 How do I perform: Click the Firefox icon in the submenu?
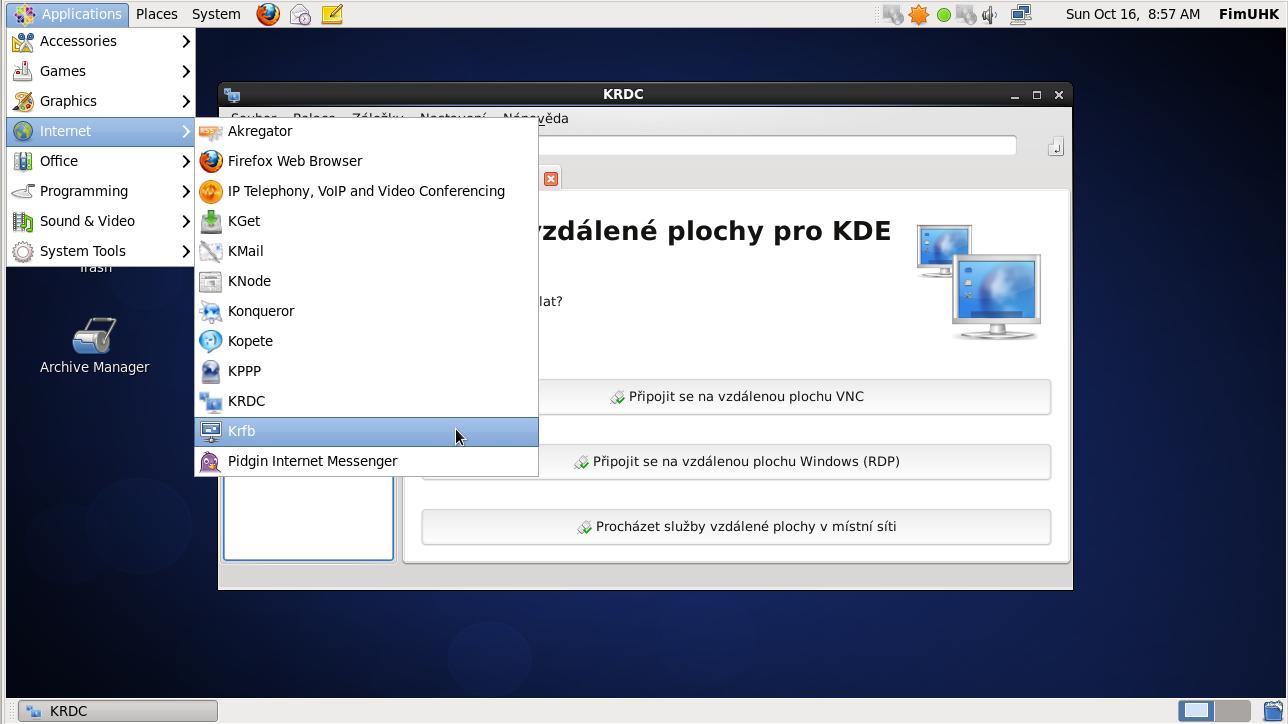point(211,161)
